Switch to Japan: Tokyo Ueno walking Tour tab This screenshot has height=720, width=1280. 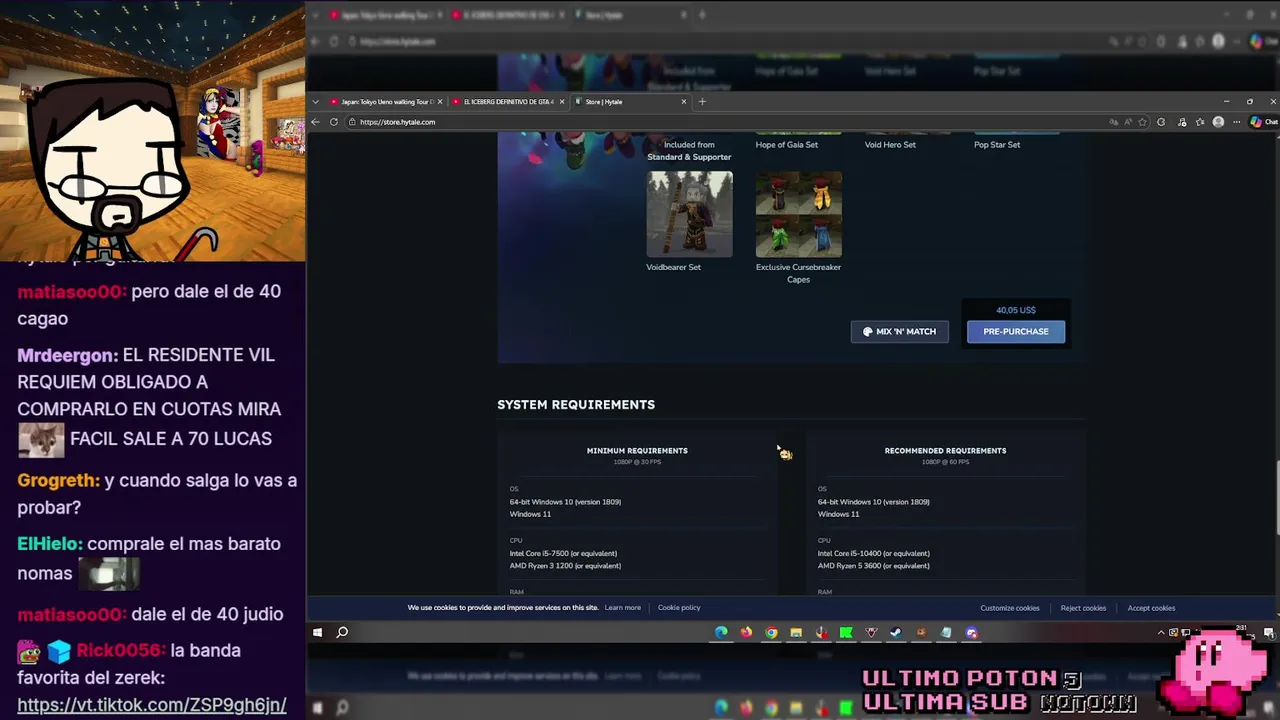[x=386, y=101]
